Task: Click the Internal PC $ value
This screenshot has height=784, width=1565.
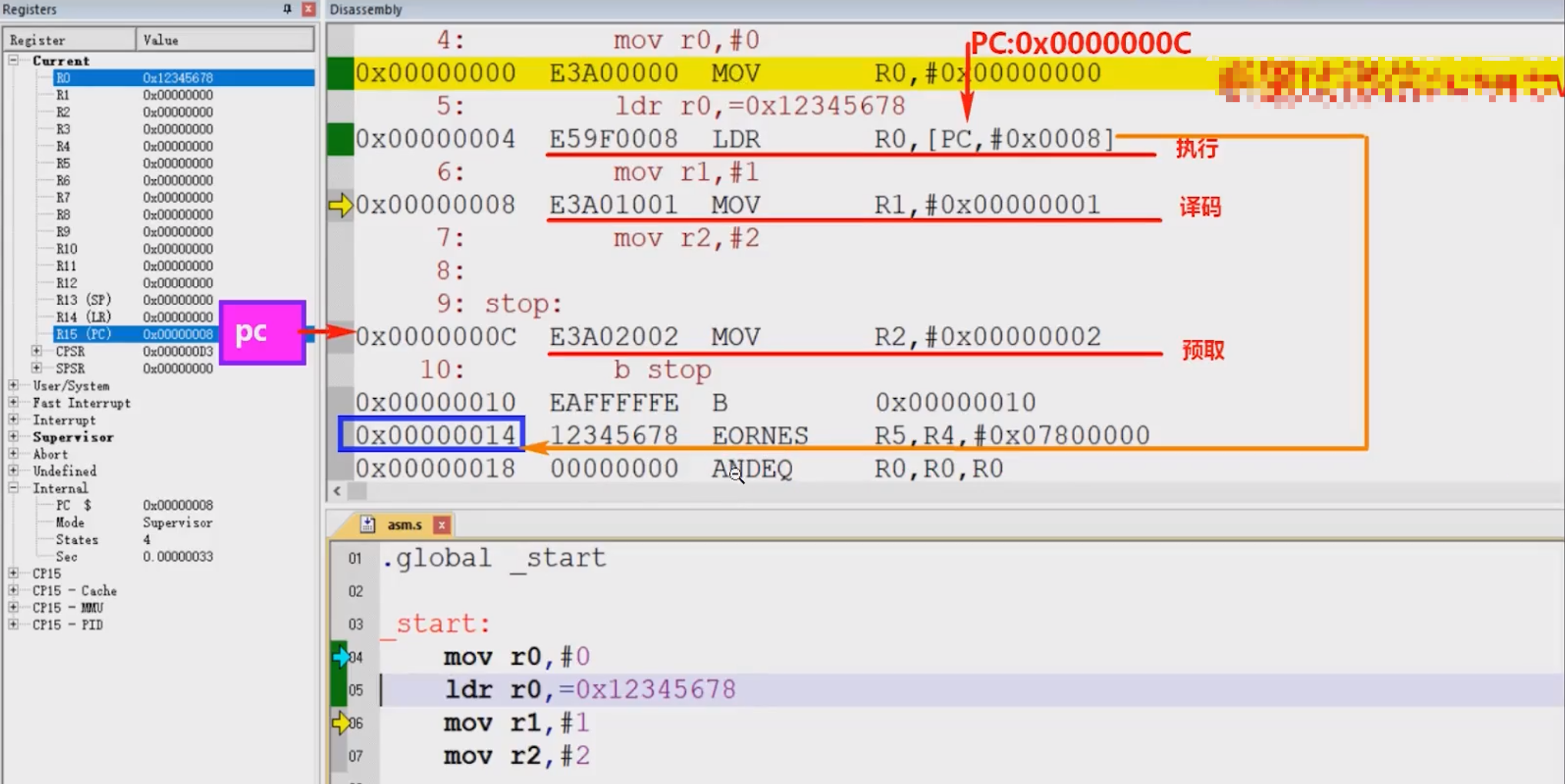Action: 178,505
